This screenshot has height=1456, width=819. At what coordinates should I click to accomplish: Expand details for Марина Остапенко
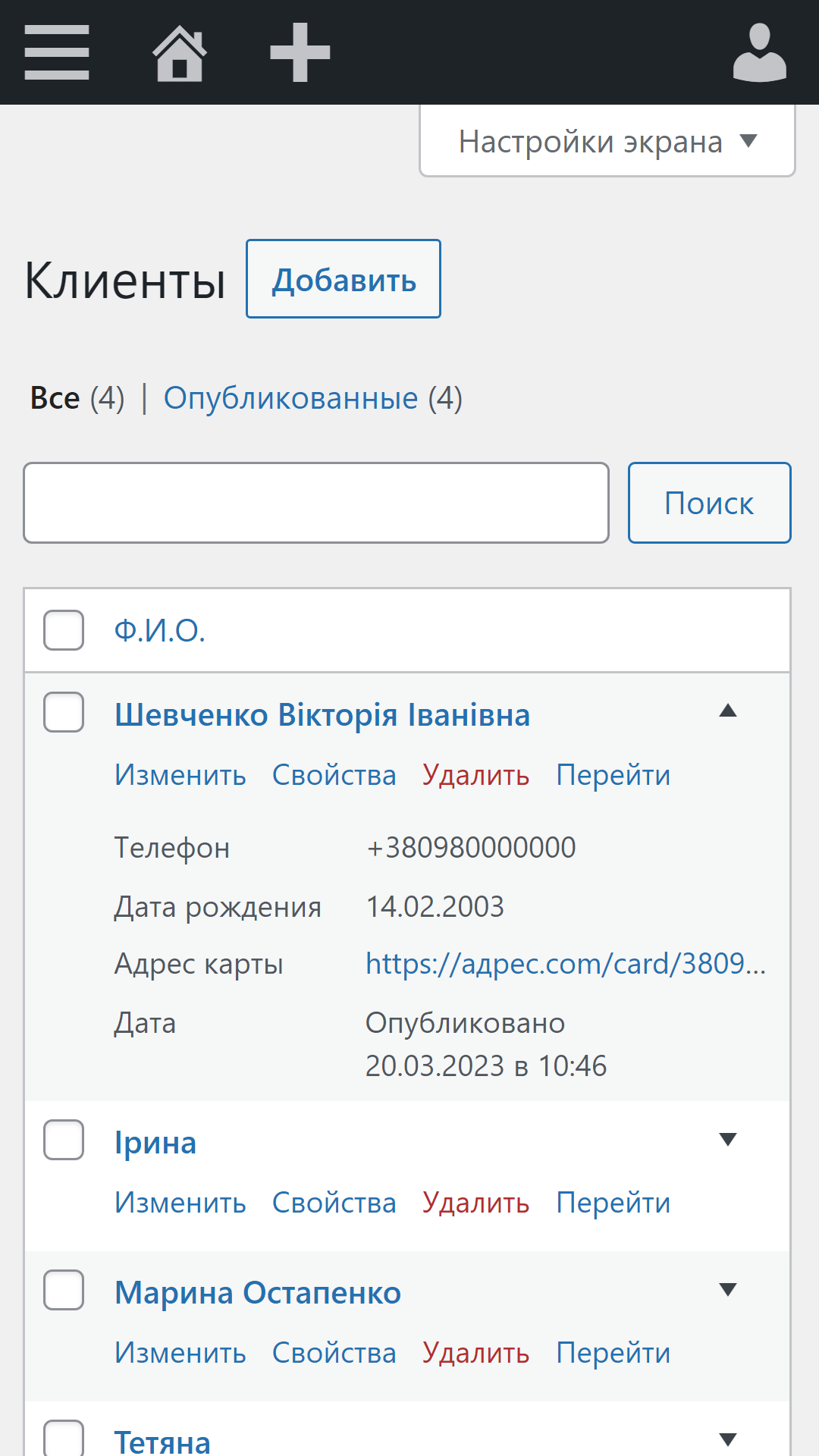[728, 1289]
